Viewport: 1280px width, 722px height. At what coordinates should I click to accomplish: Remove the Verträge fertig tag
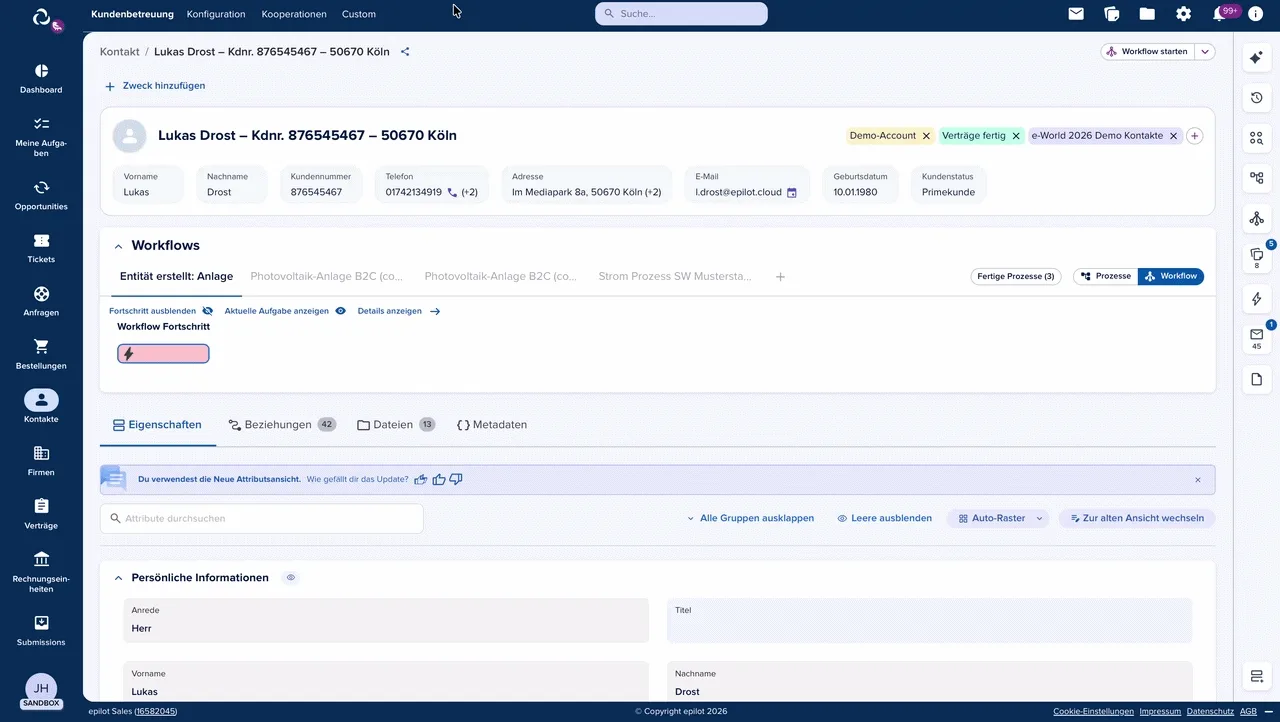[1016, 136]
